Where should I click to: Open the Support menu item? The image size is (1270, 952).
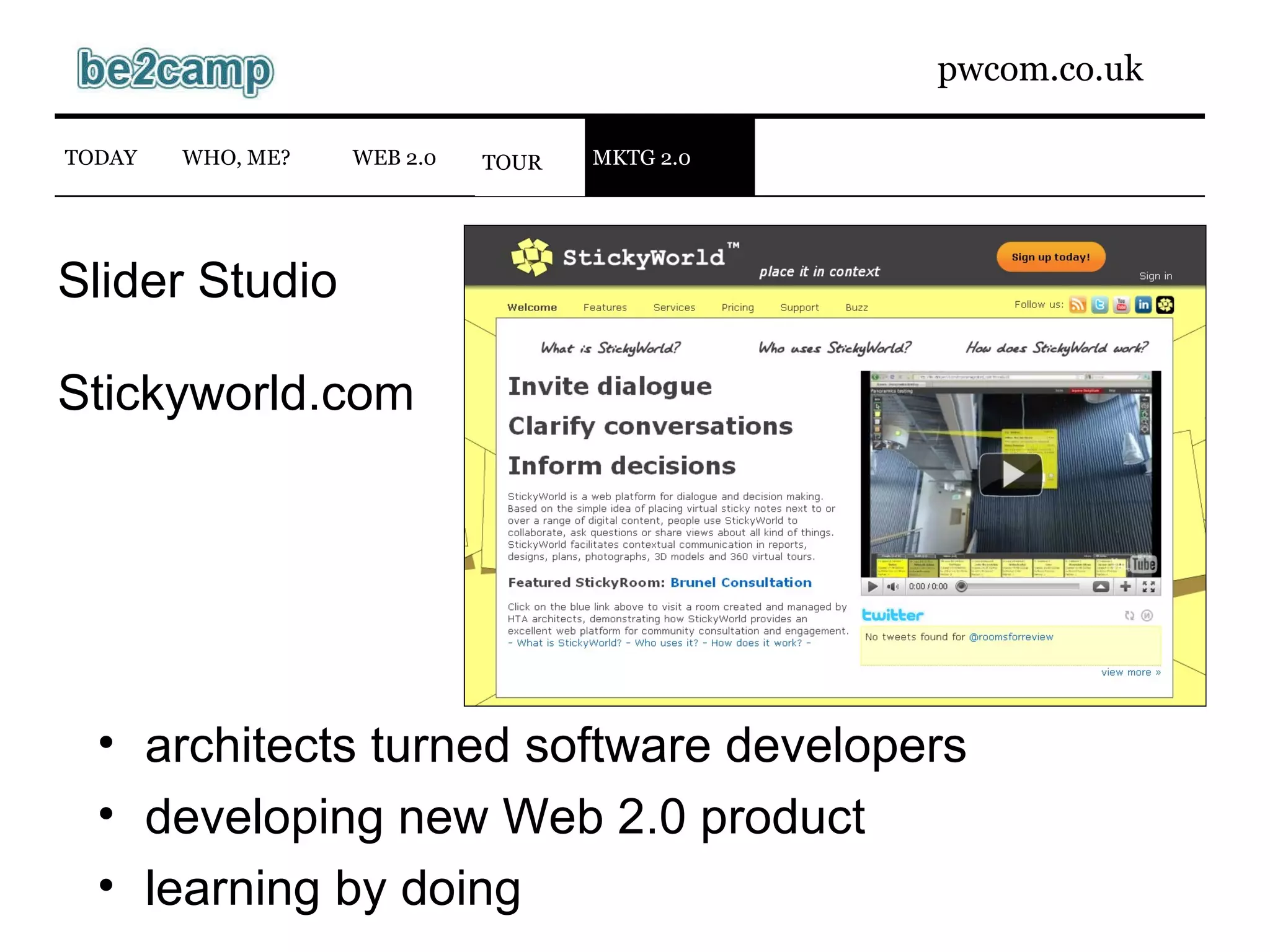799,307
